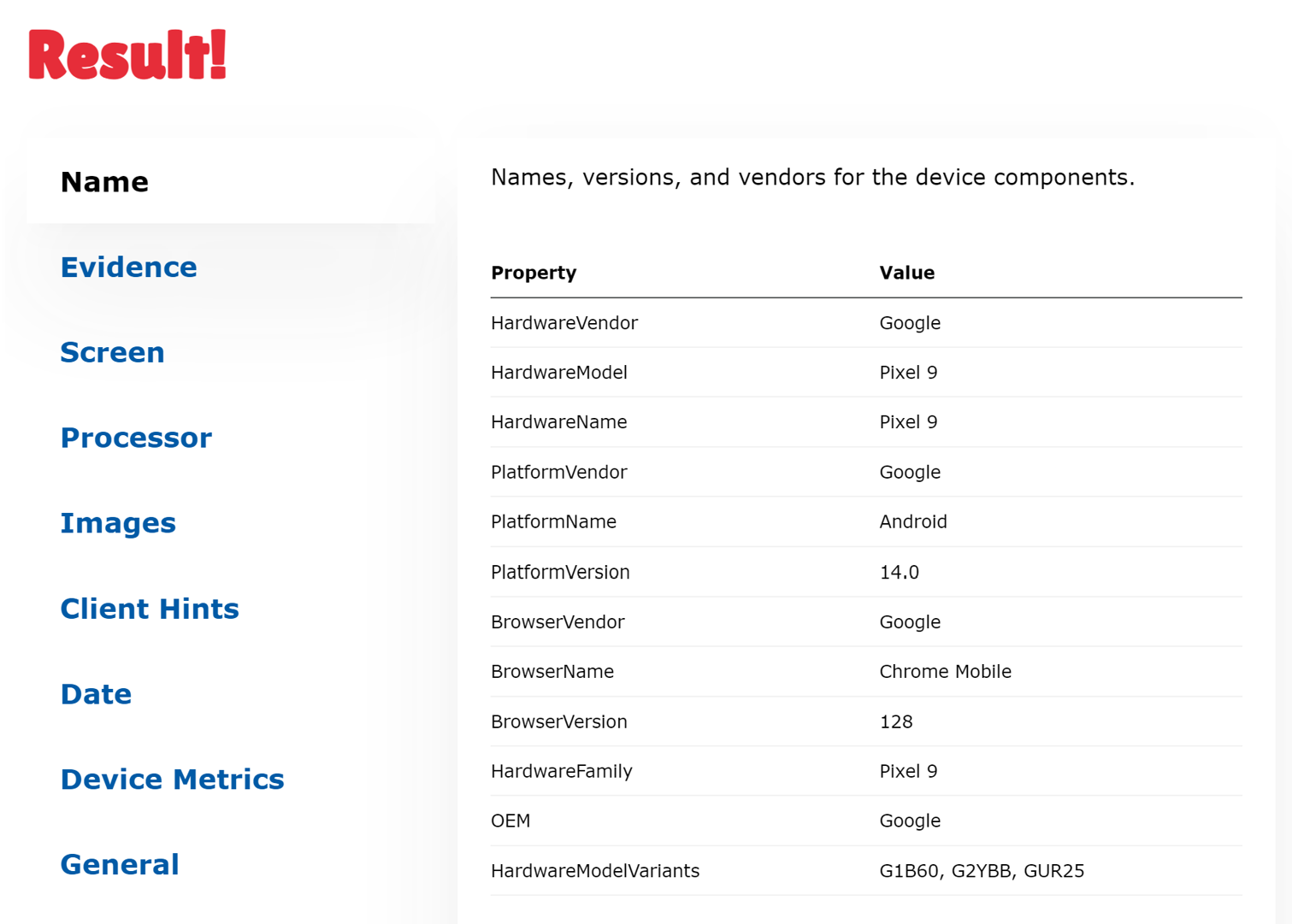Viewport: 1292px width, 924px height.
Task: Click the HardwareVendor property label
Action: [x=564, y=323]
